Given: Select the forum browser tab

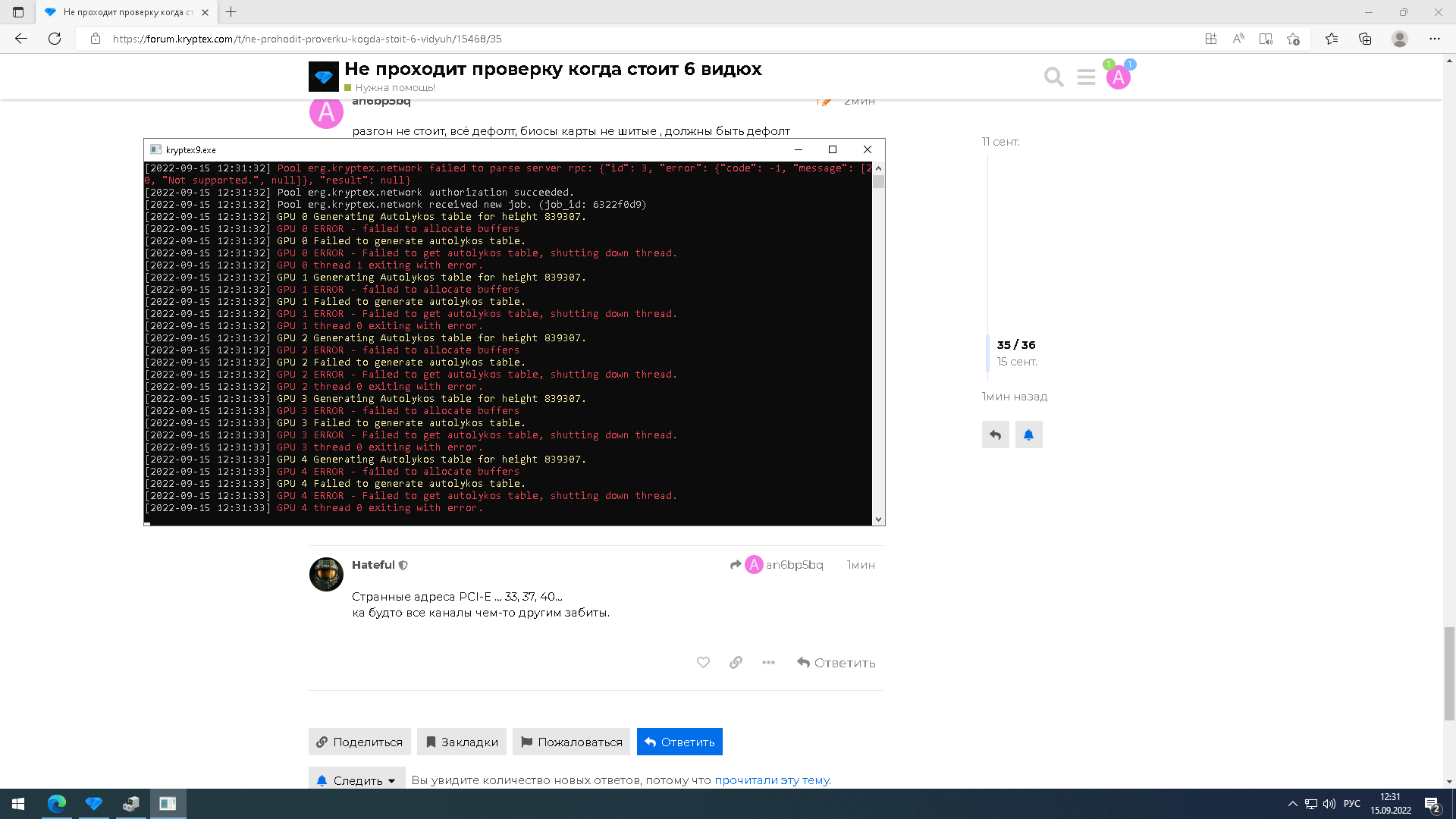Looking at the screenshot, I should [126, 12].
